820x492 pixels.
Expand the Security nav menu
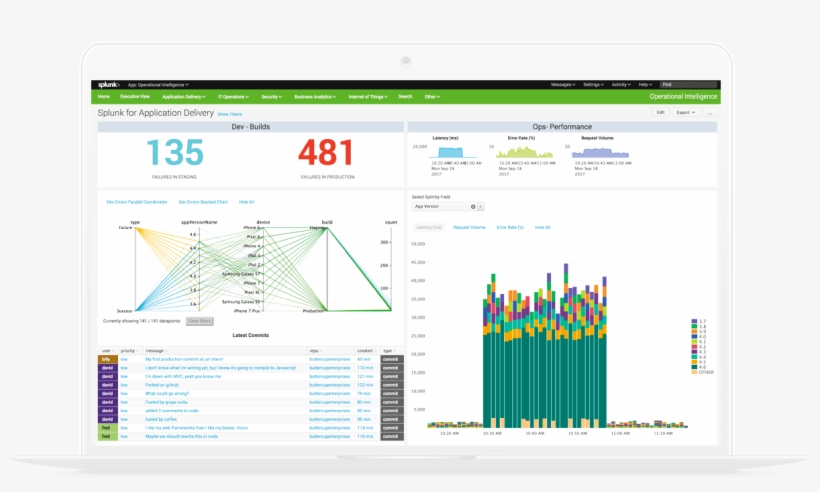click(x=271, y=97)
